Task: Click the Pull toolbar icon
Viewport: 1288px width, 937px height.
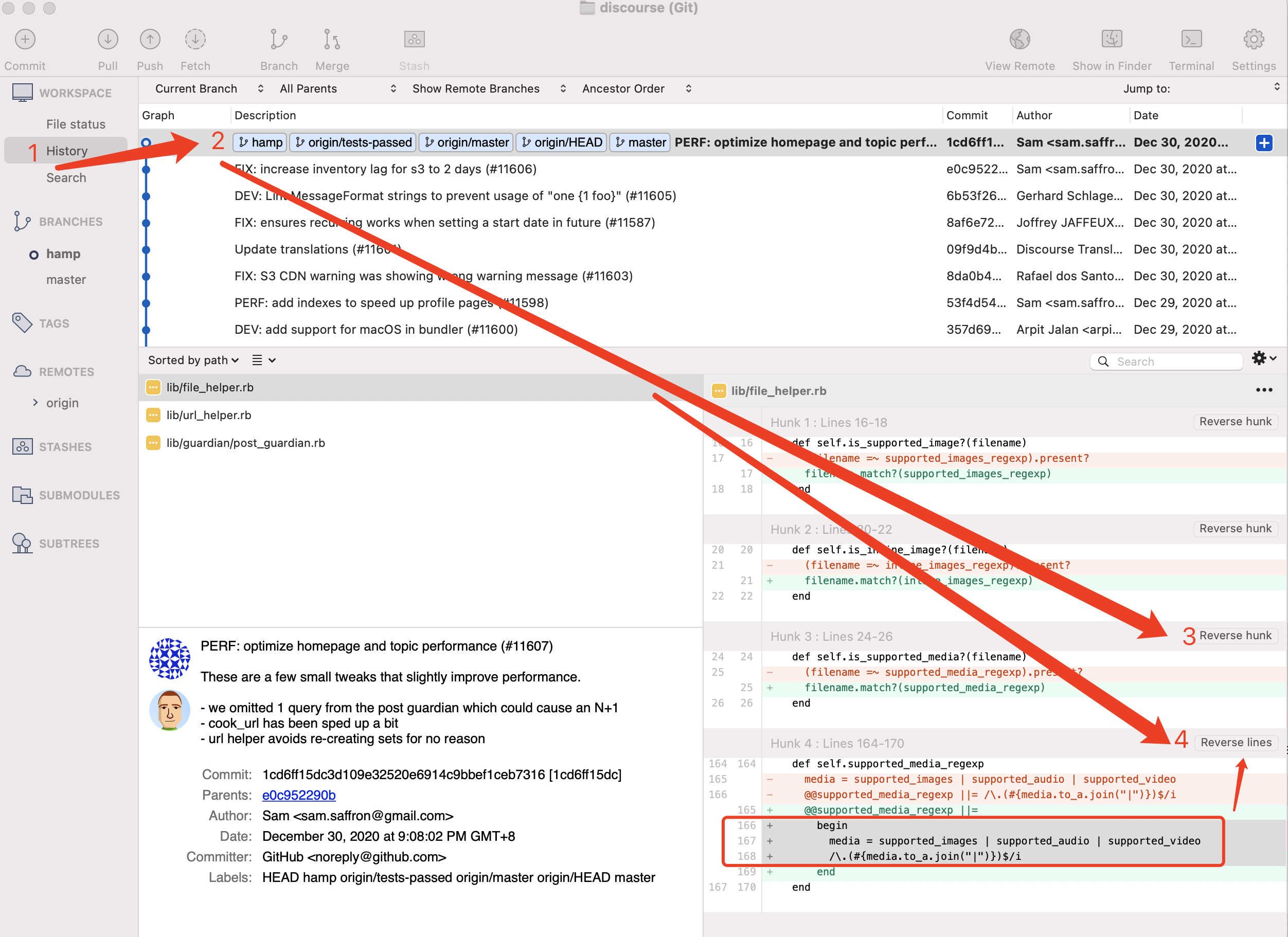Action: [108, 39]
